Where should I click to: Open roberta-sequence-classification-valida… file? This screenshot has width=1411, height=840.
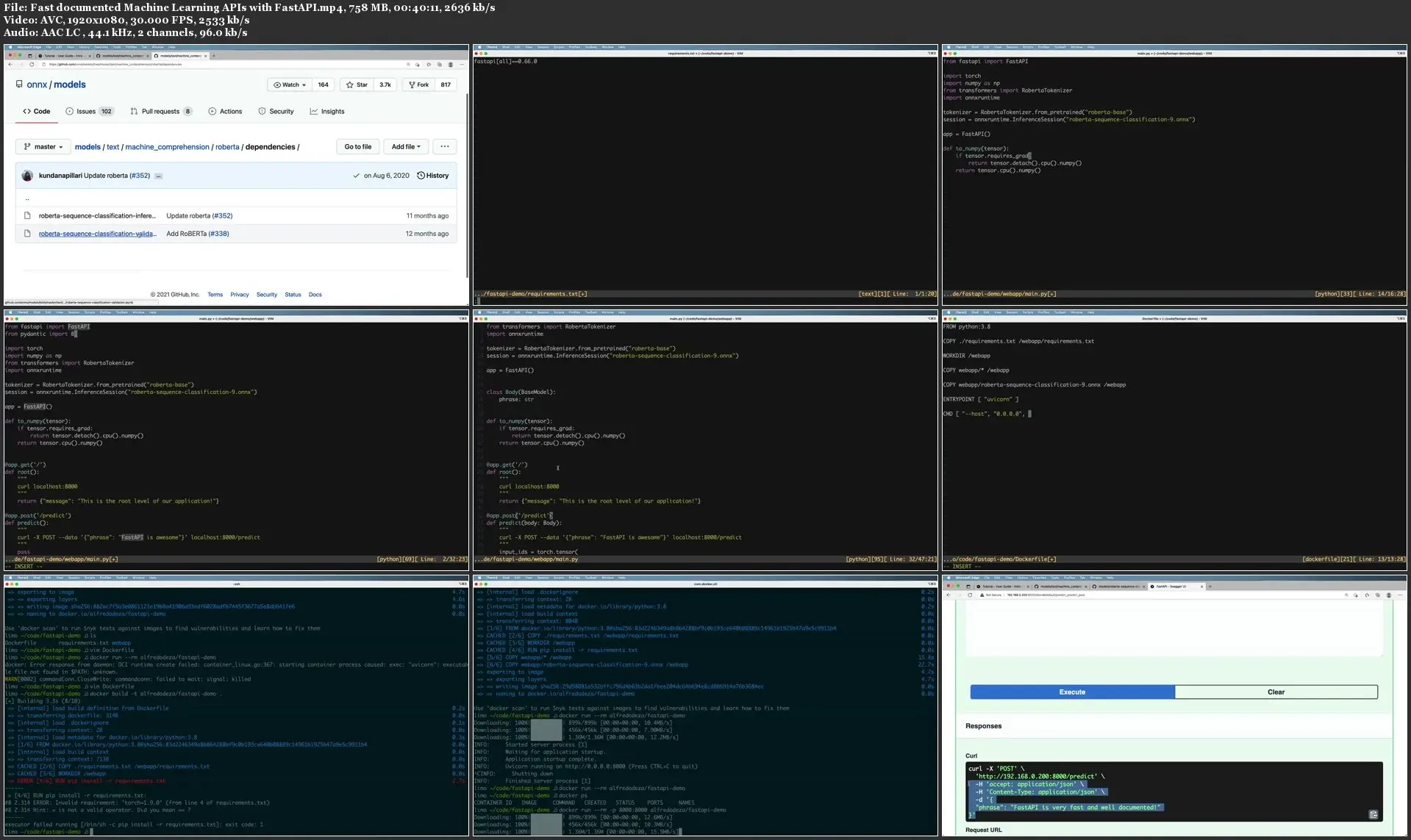pyautogui.click(x=97, y=234)
